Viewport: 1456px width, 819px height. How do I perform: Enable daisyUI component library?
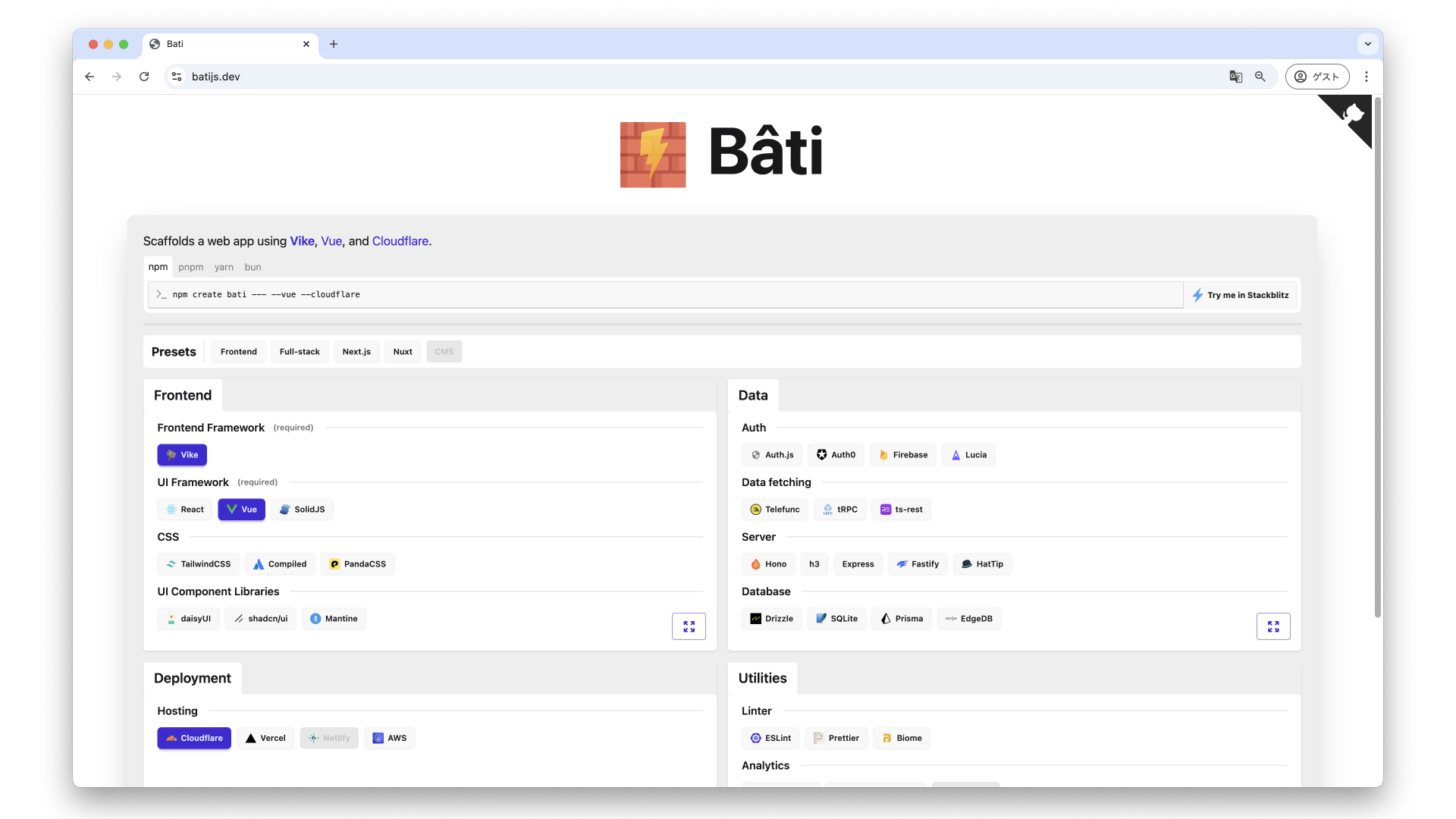pos(188,619)
